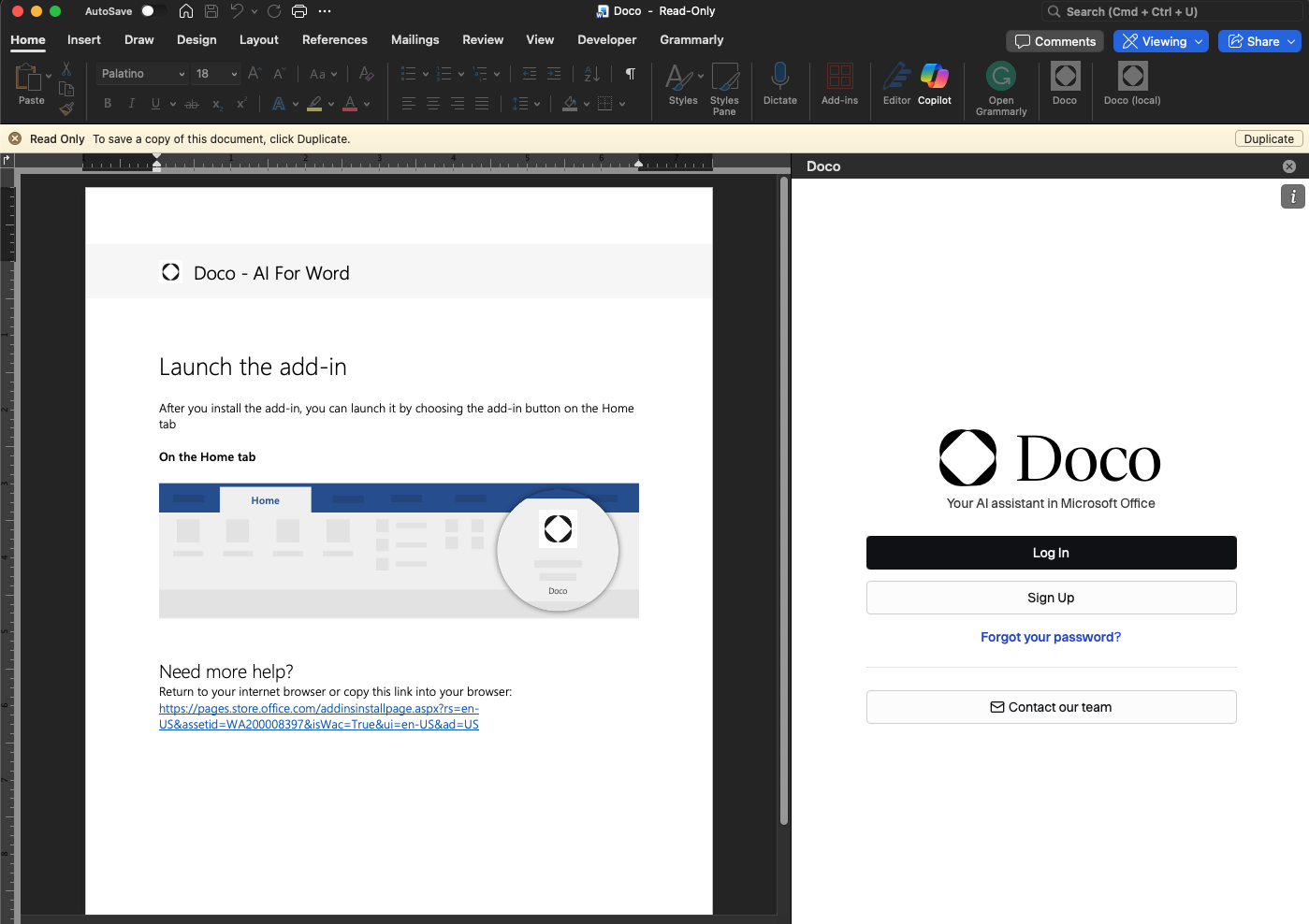The width and height of the screenshot is (1309, 924).
Task: Open the Viewing mode dropdown
Action: tap(1160, 41)
